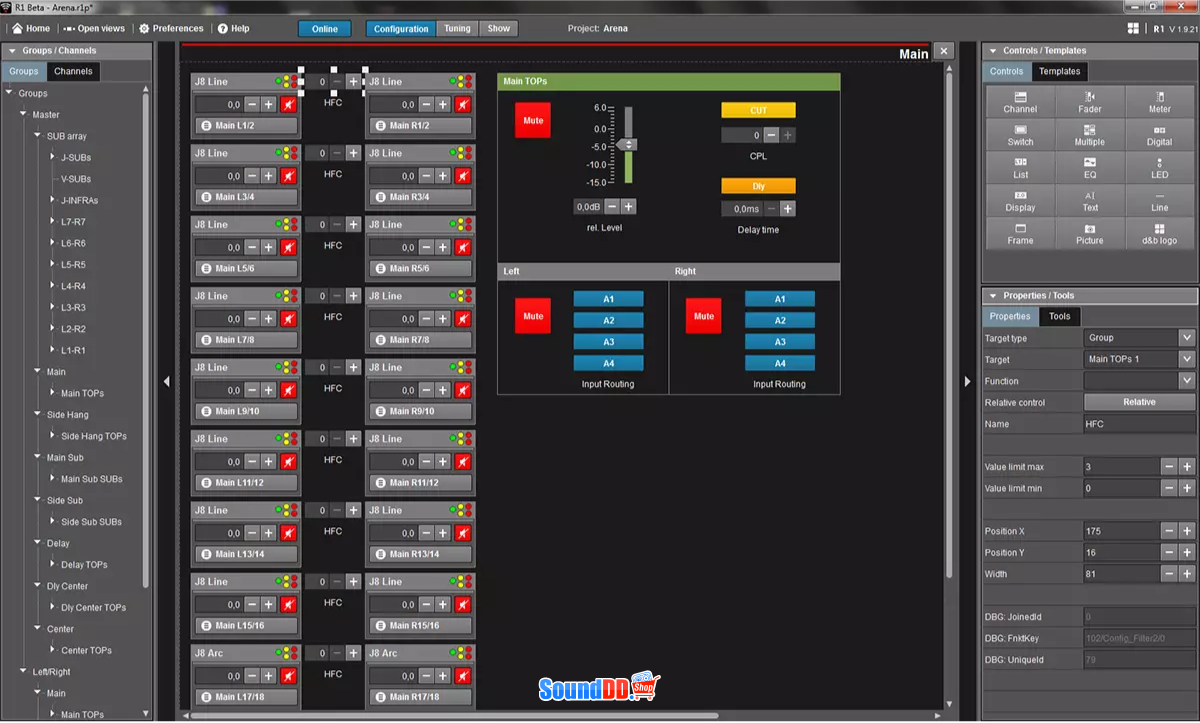
Task: Collapse the Master tree node
Action: pyautogui.click(x=25, y=115)
